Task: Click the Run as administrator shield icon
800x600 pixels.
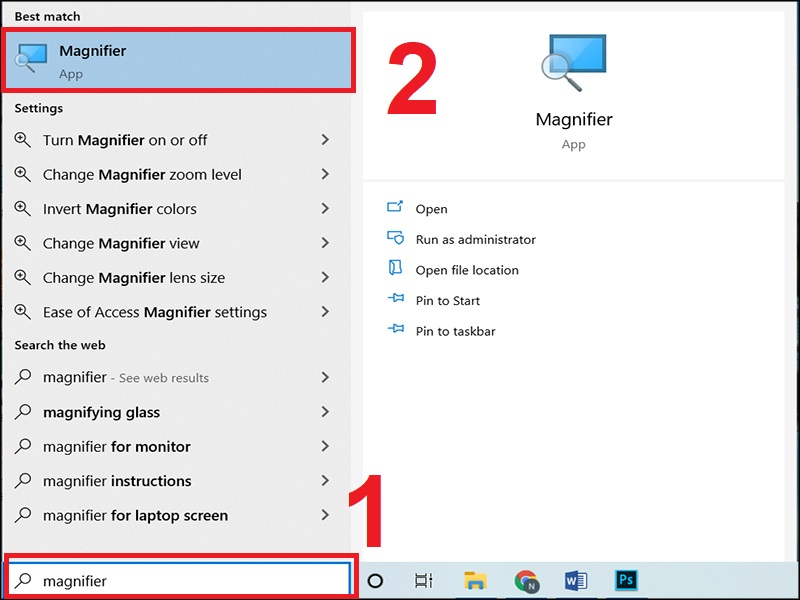Action: click(x=395, y=237)
